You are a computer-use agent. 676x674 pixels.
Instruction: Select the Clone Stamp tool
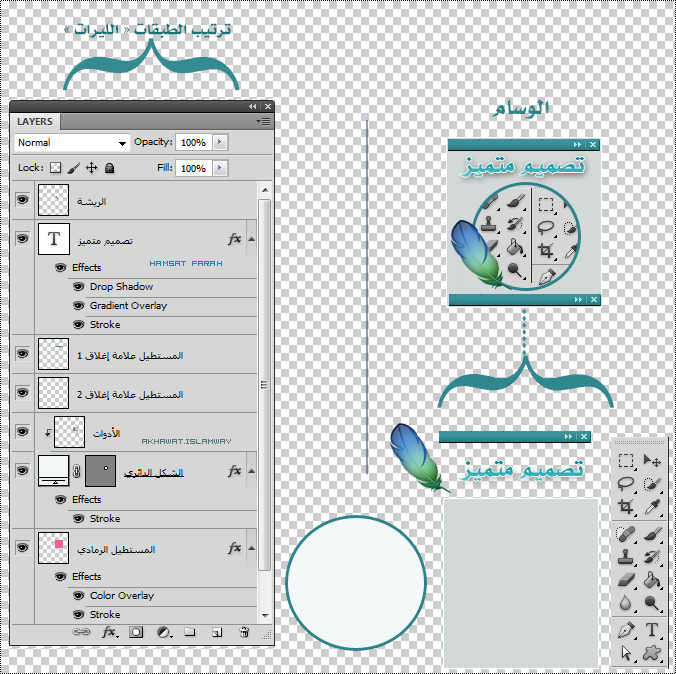[x=626, y=557]
